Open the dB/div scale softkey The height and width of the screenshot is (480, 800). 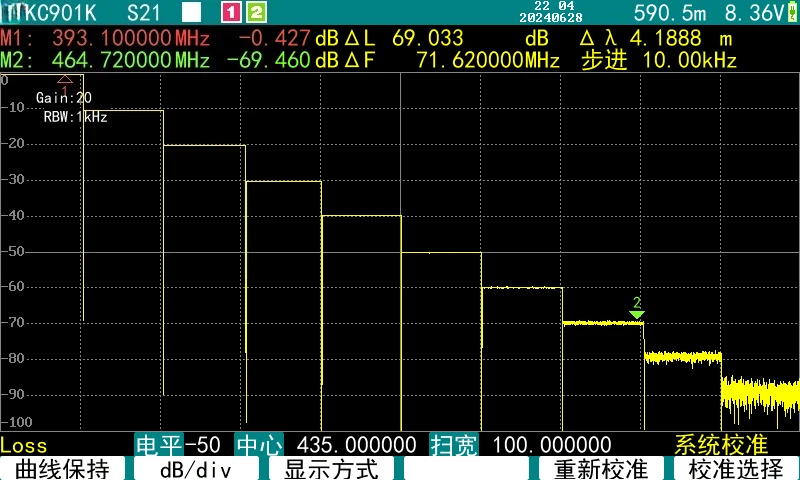point(196,469)
